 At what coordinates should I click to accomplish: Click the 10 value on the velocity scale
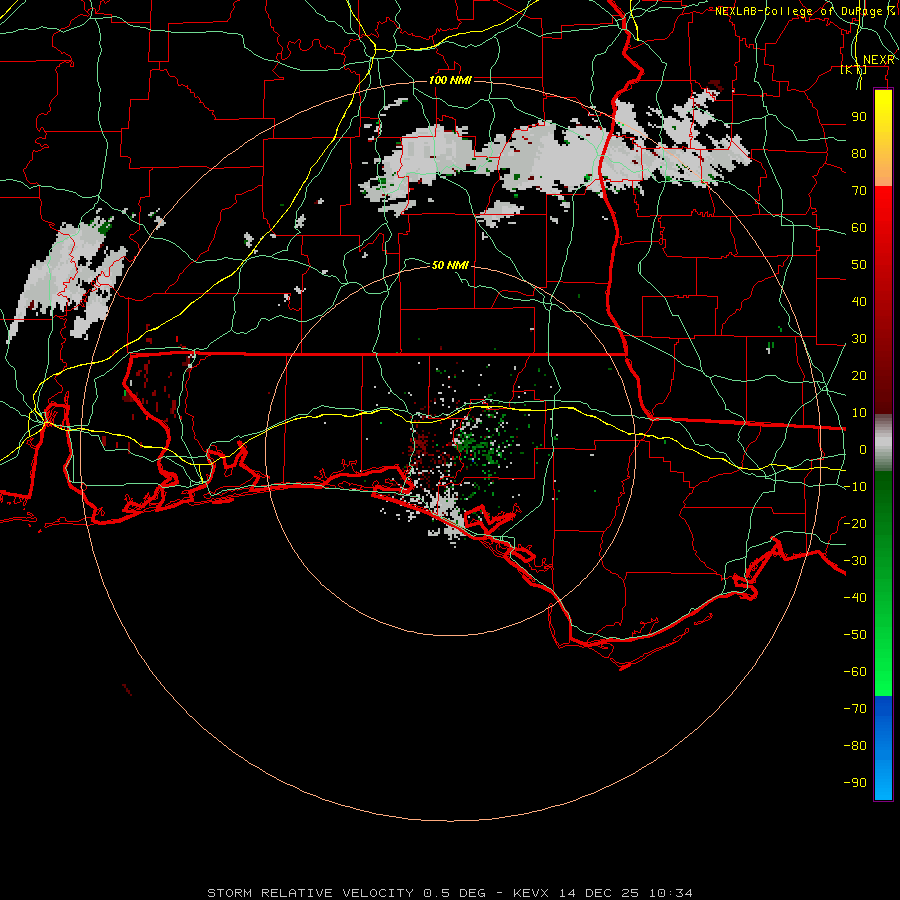[x=859, y=413]
